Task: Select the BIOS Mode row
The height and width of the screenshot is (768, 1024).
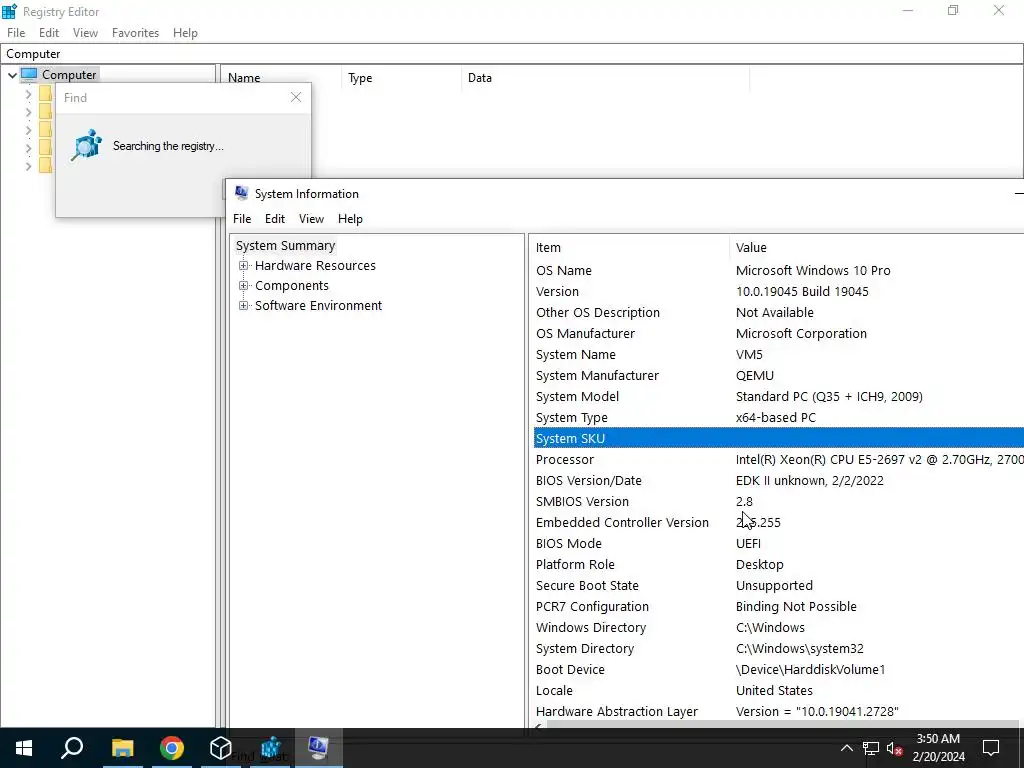Action: click(778, 543)
